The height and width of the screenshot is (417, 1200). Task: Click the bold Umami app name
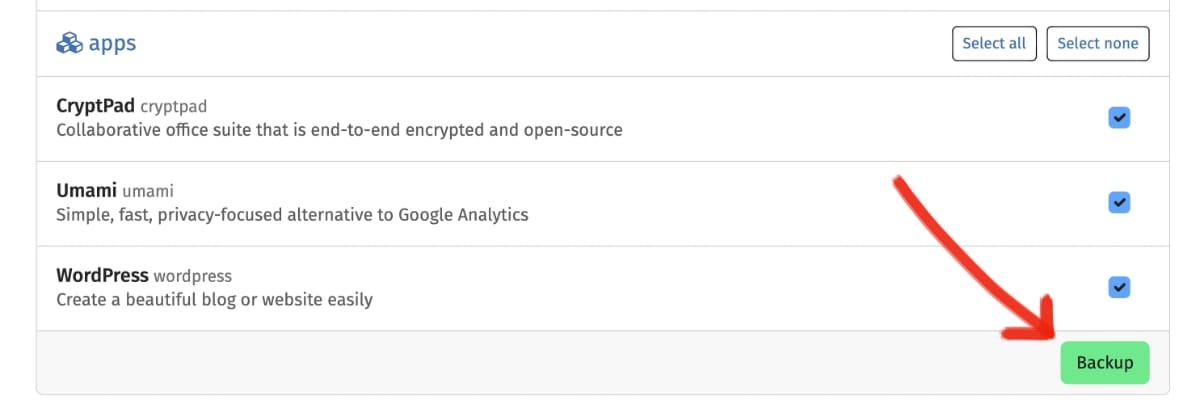88,190
